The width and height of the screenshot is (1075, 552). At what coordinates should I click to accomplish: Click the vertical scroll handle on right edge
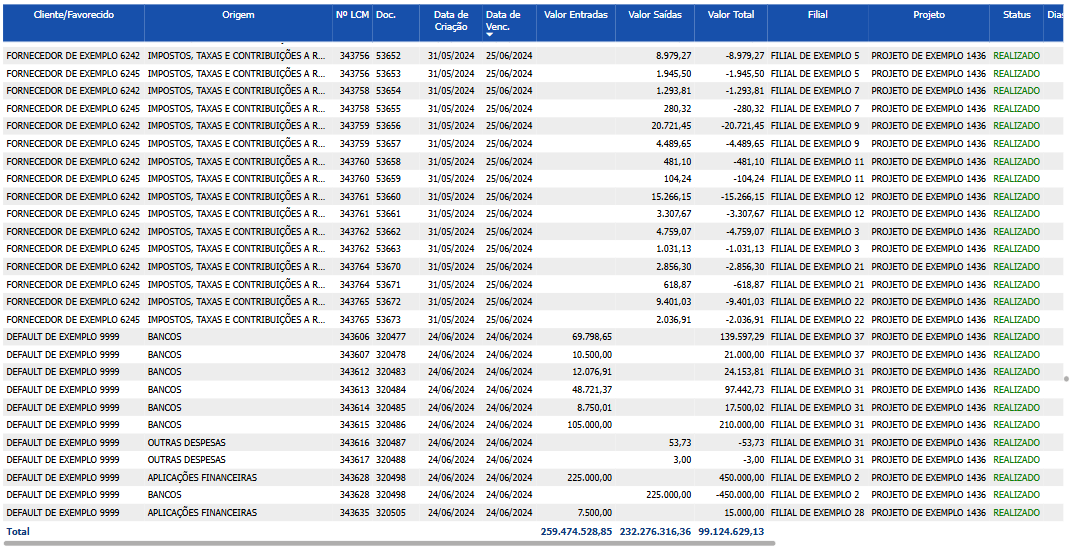(x=1066, y=379)
